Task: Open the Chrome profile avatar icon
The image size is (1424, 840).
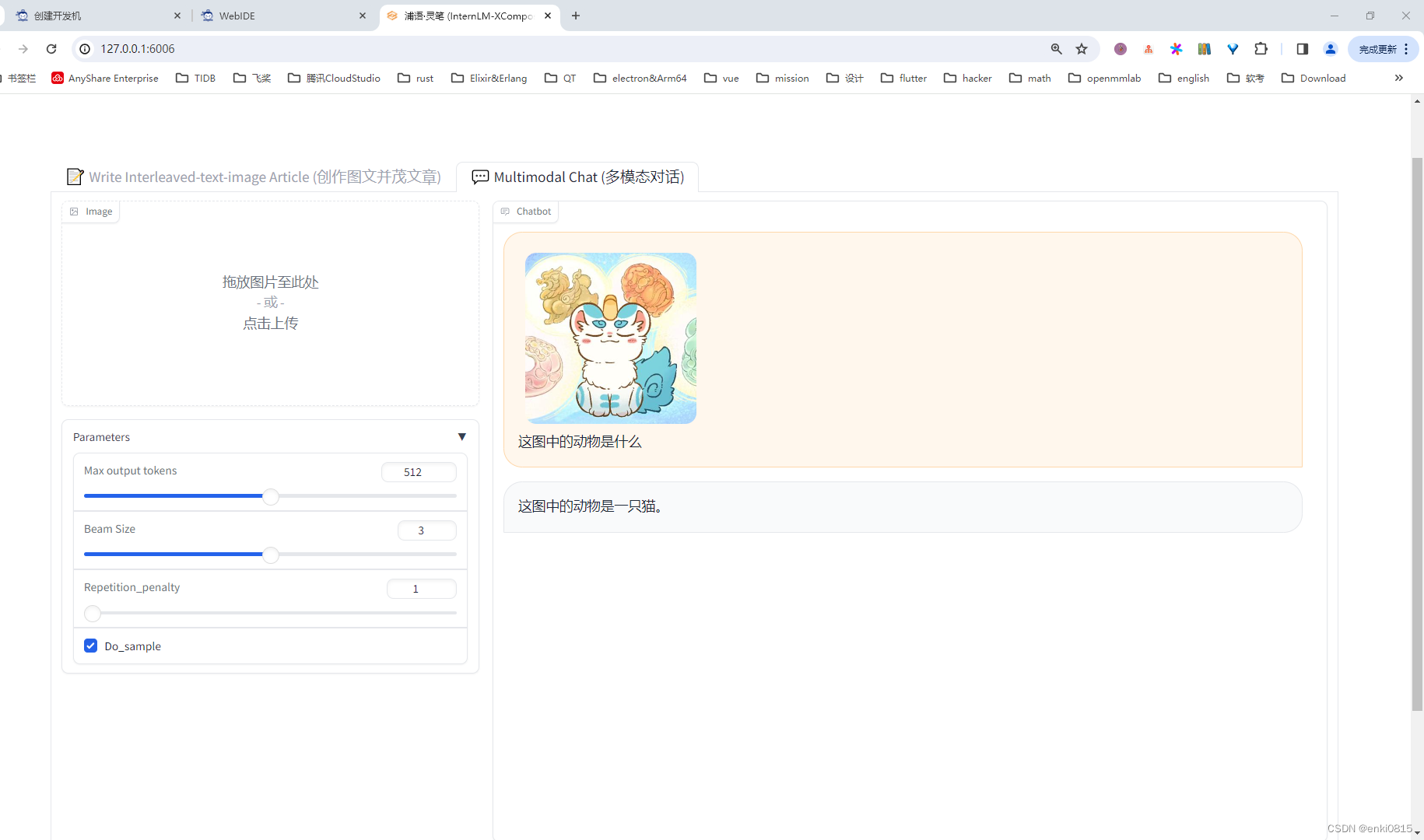Action: 1331,49
